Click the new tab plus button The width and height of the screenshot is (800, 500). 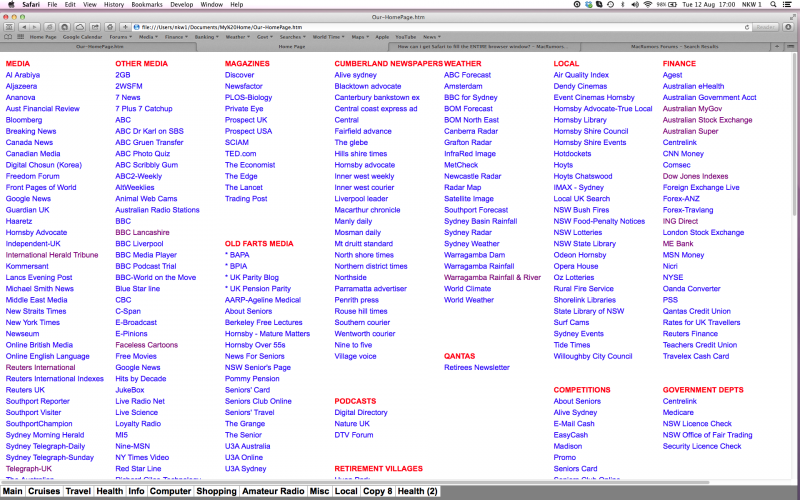click(777, 46)
